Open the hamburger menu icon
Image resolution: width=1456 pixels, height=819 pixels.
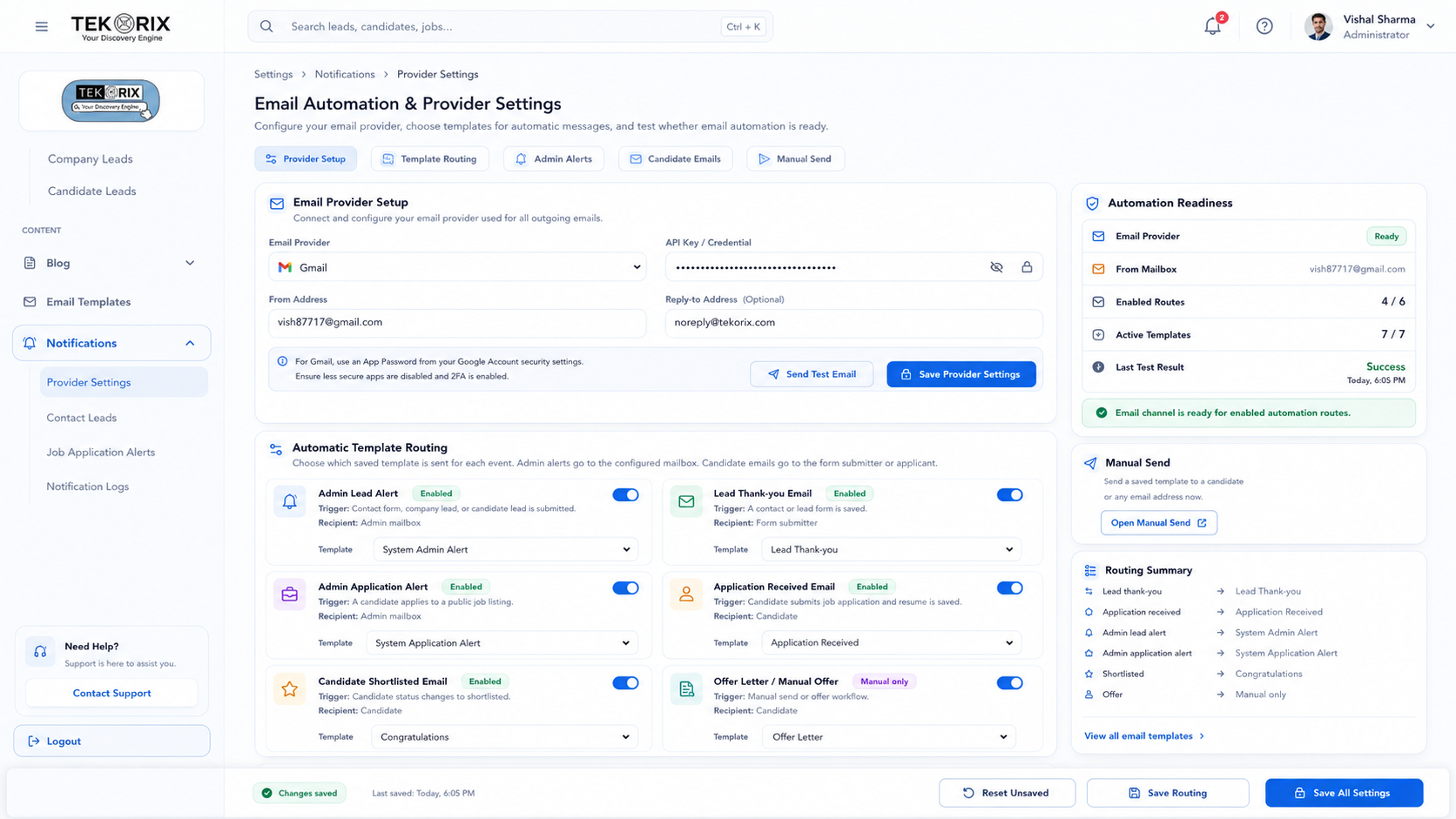click(42, 27)
